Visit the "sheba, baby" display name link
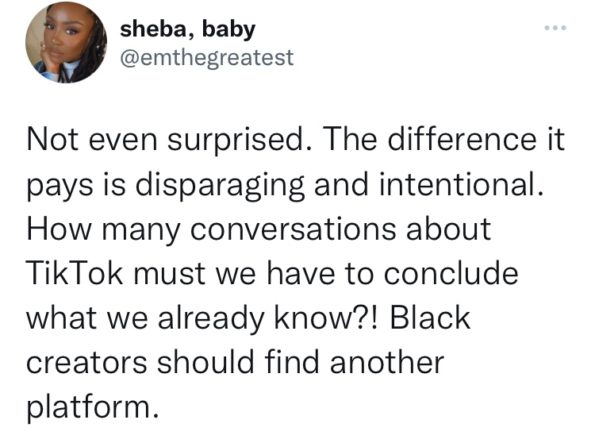Screen dimensions: 595x439 tap(188, 30)
